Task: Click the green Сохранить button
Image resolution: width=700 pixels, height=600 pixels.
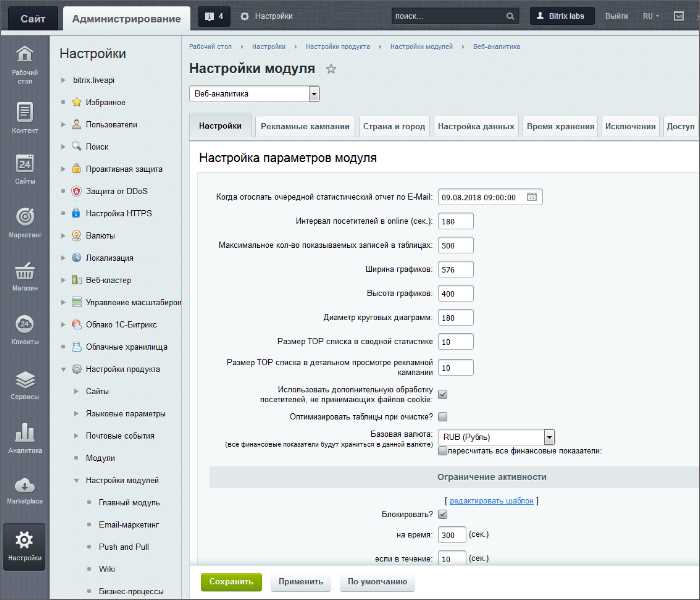Action: click(x=231, y=582)
